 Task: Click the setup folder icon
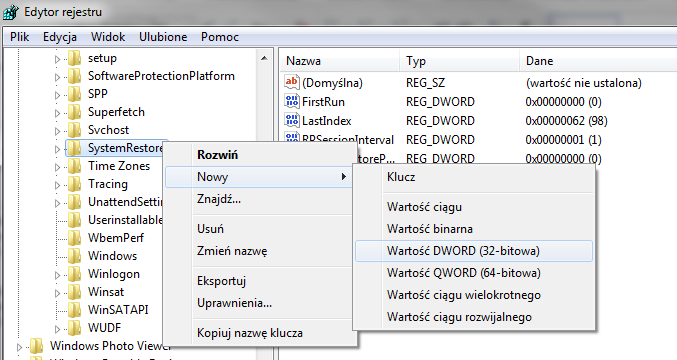(x=75, y=58)
